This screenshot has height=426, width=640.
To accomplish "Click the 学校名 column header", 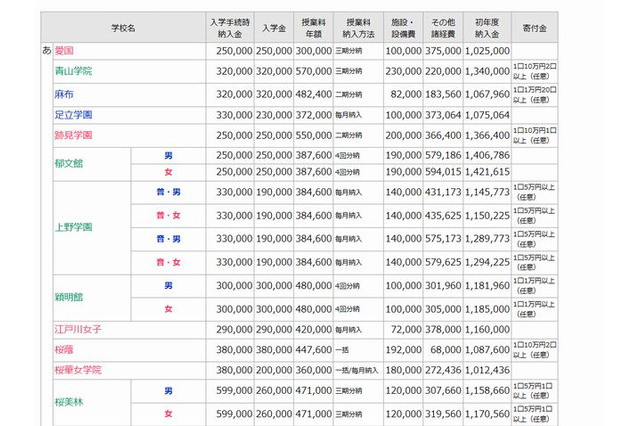I will (x=123, y=28).
